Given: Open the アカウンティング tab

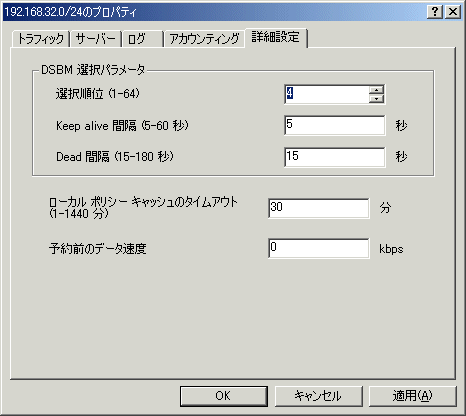Looking at the screenshot, I should tap(204, 39).
